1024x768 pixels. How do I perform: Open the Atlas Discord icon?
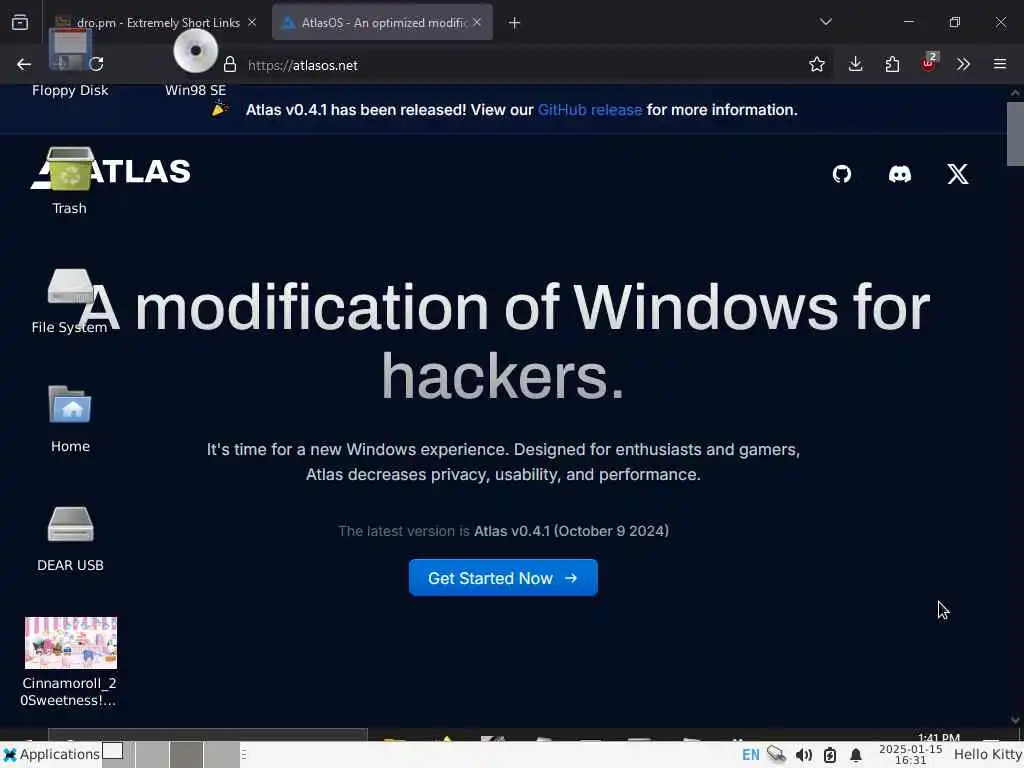[x=899, y=174]
